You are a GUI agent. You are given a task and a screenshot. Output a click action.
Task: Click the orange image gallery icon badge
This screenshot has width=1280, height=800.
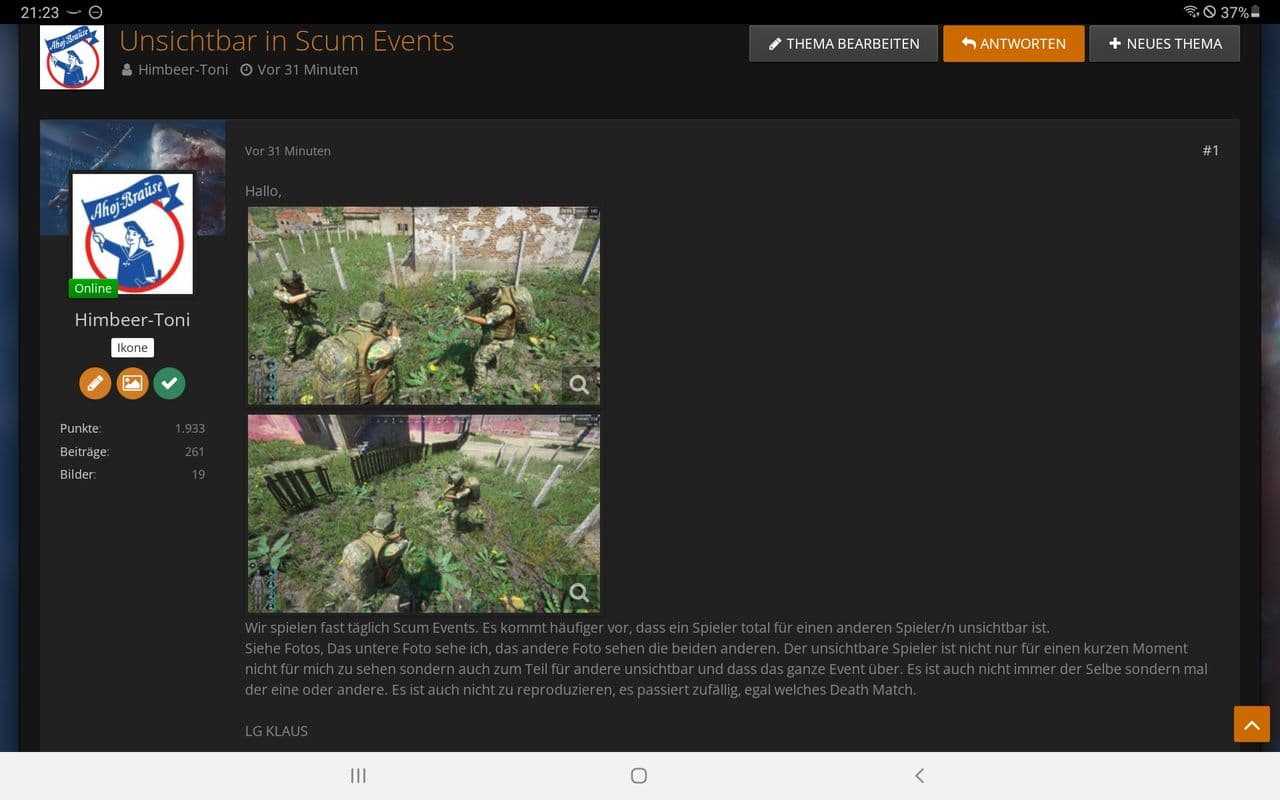pos(132,383)
